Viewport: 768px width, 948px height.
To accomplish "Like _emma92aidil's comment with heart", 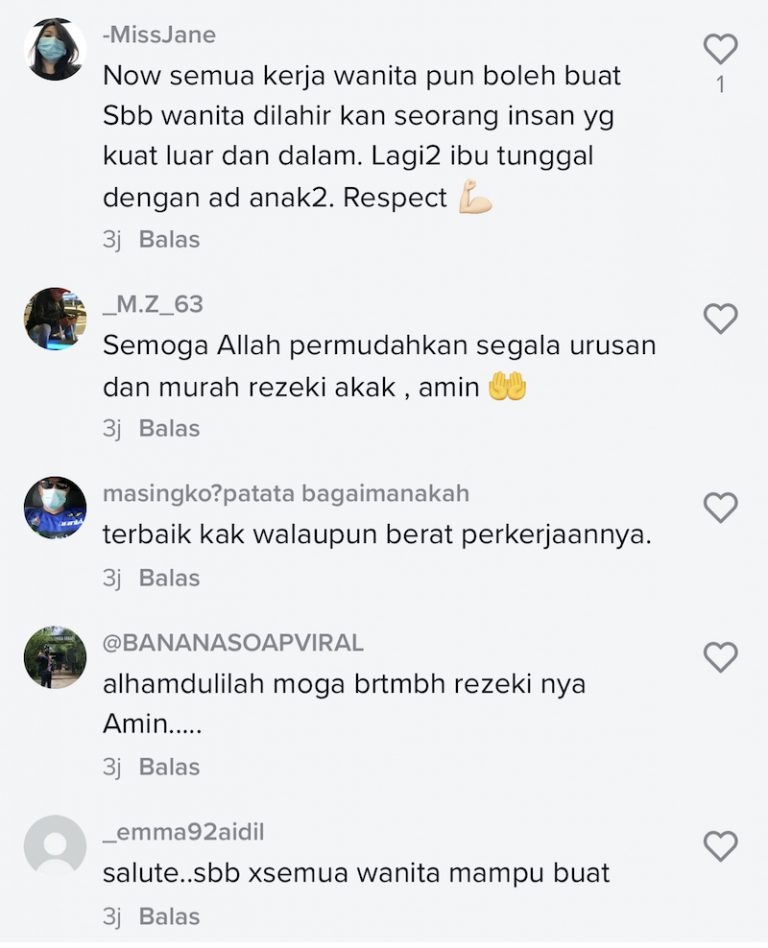I will (x=721, y=845).
